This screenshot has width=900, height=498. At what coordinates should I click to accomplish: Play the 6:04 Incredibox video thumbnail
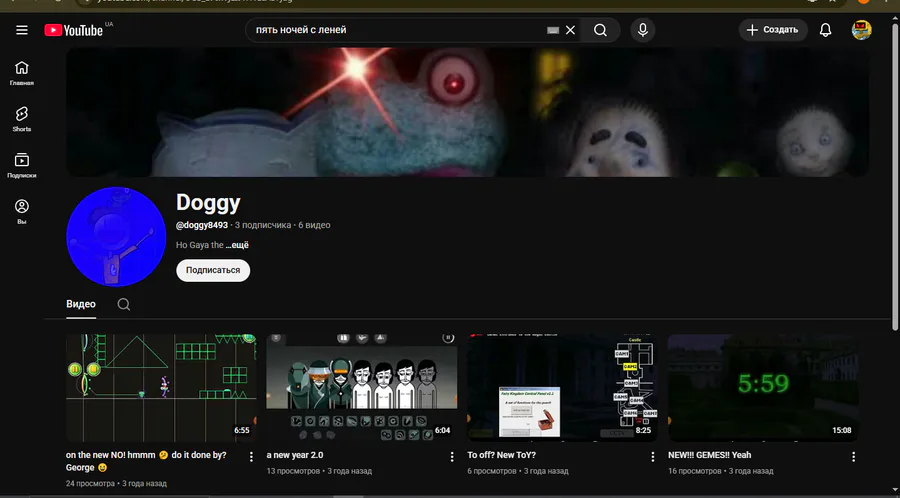pyautogui.click(x=362, y=388)
